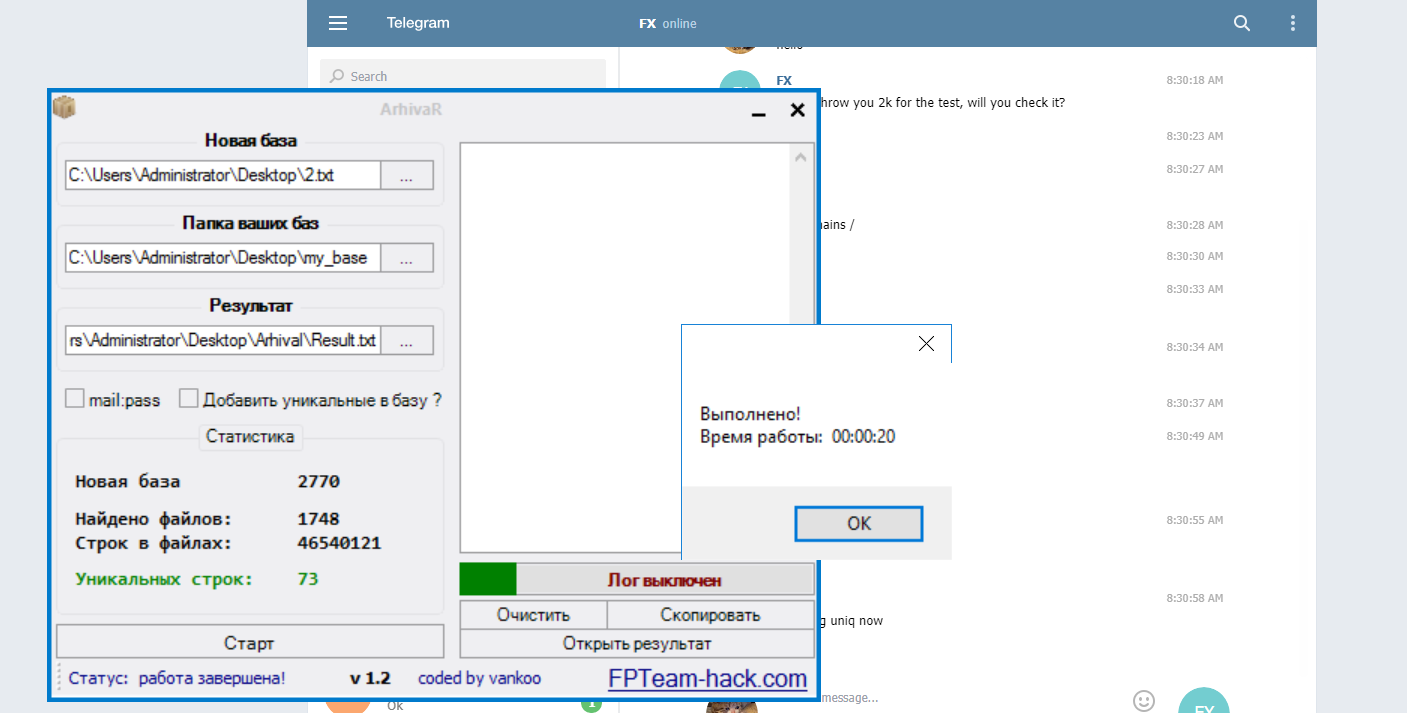Click the empty log output area
The width and height of the screenshot is (1407, 713).
tap(625, 347)
